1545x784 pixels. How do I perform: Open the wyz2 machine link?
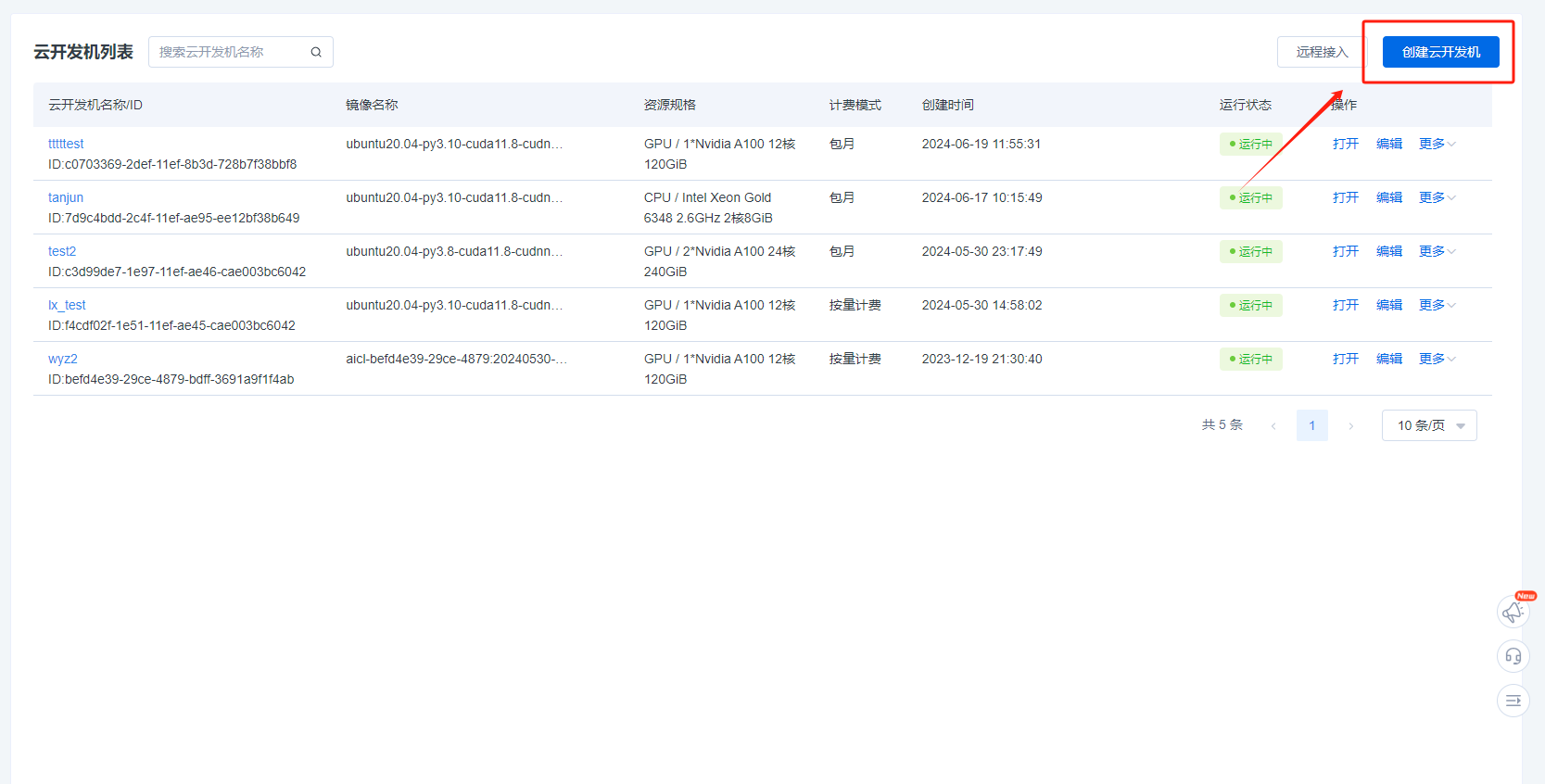pyautogui.click(x=63, y=359)
